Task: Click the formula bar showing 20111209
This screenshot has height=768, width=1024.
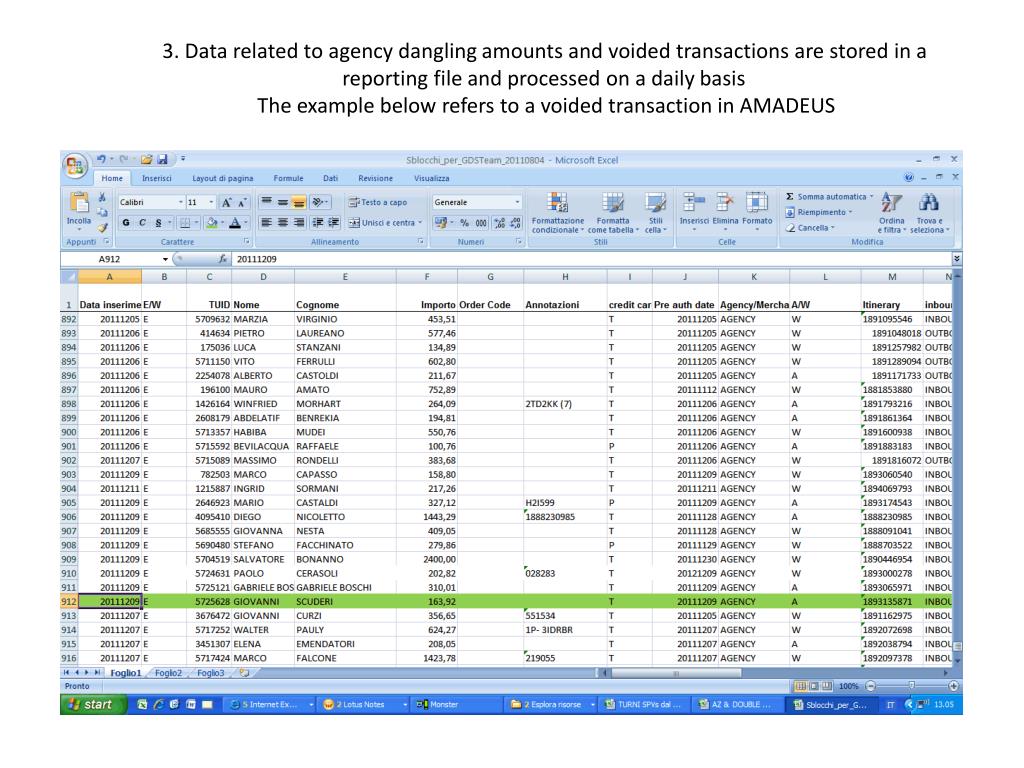Action: tap(593, 259)
